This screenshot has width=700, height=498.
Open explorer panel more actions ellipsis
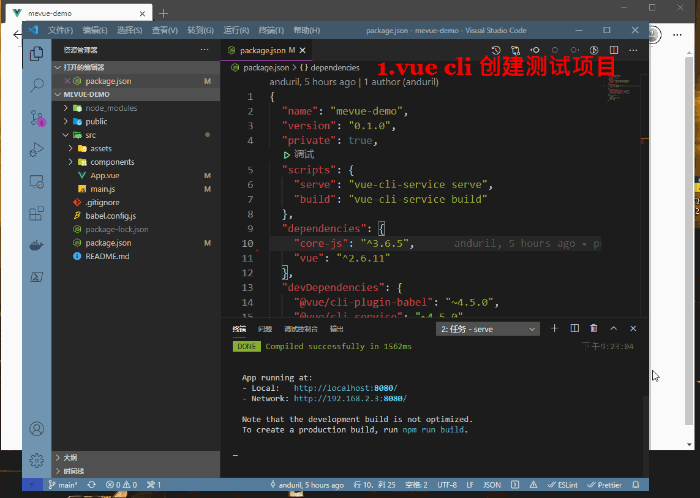click(x=204, y=50)
